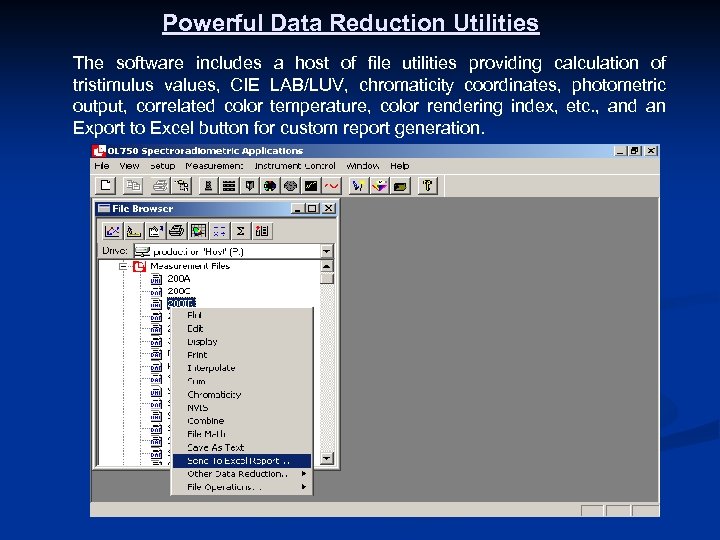Image resolution: width=720 pixels, height=540 pixels.
Task: Click the gray disc wheel icon
Action: coord(291,186)
